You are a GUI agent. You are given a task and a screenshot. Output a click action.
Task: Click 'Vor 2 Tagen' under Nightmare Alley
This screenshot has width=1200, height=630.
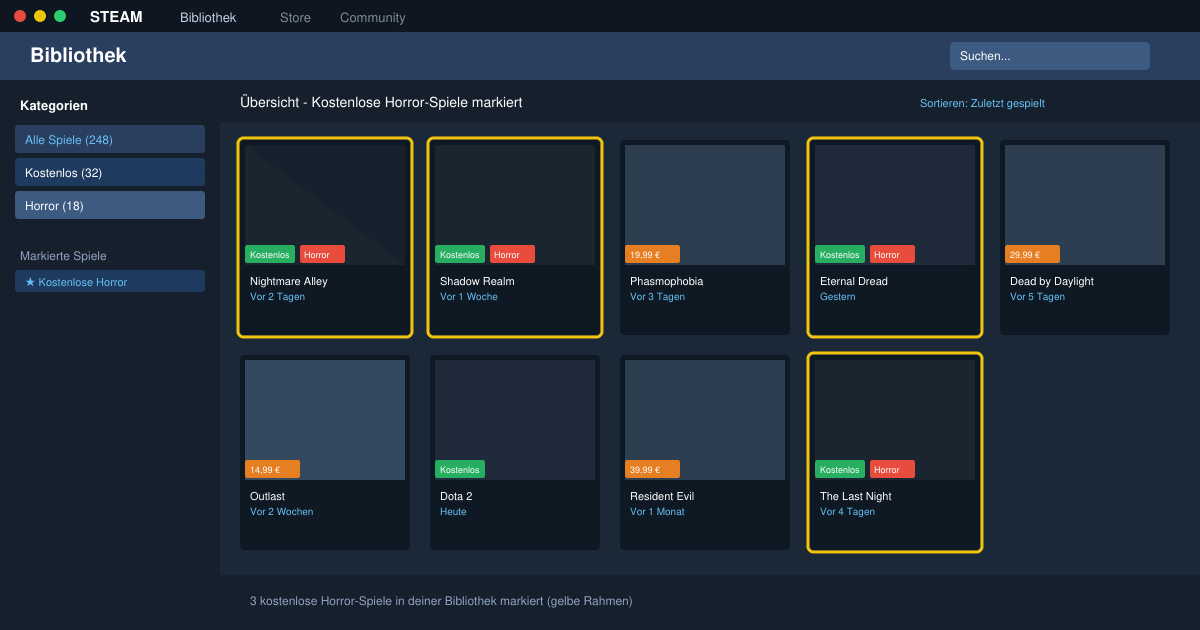point(277,297)
